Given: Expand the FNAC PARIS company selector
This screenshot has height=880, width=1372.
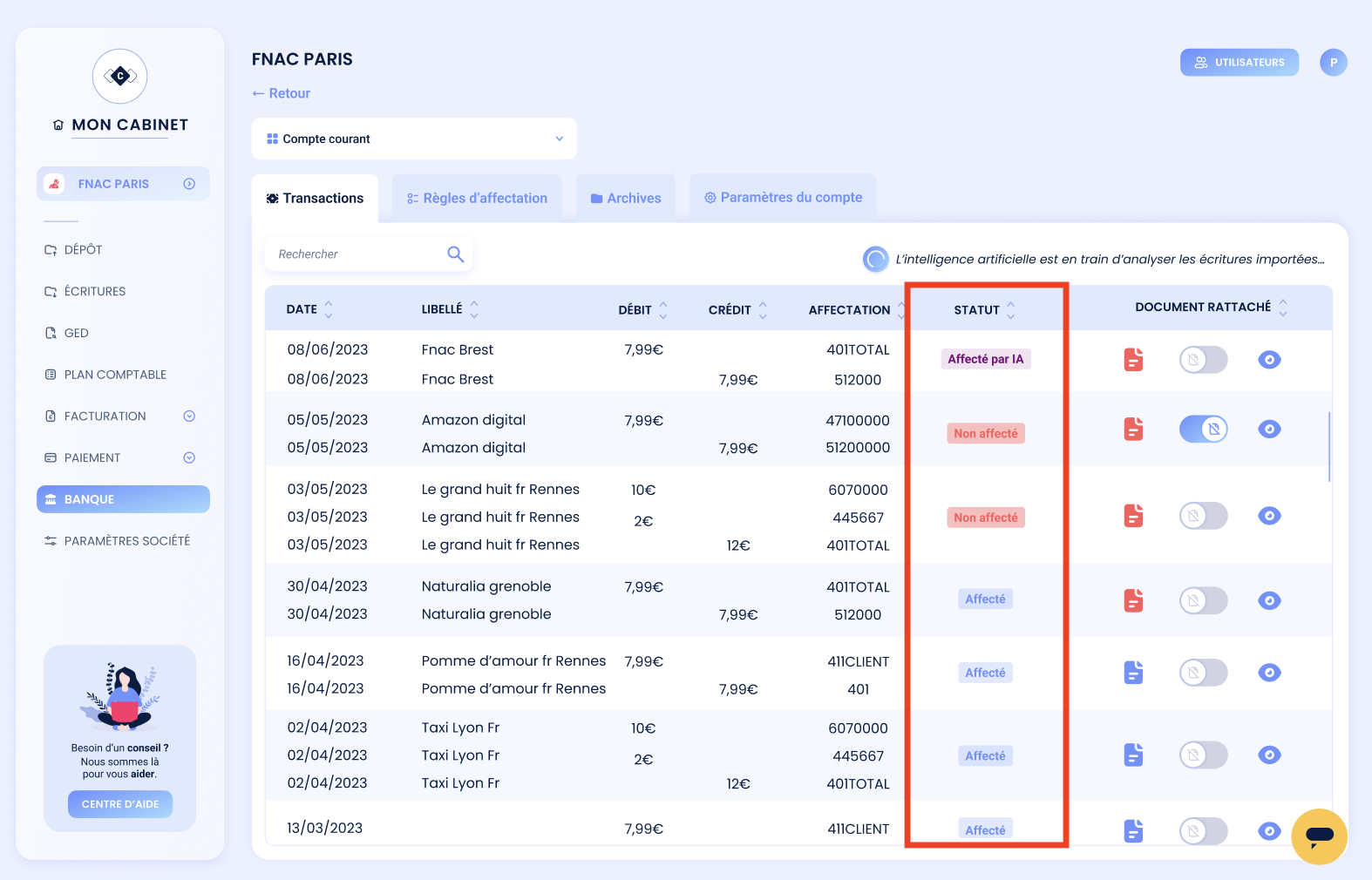Looking at the screenshot, I should pyautogui.click(x=189, y=184).
